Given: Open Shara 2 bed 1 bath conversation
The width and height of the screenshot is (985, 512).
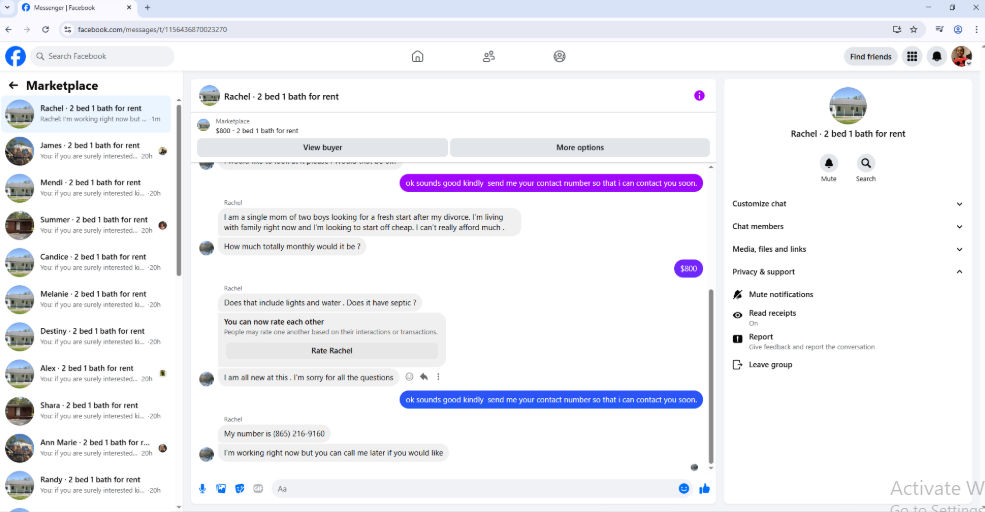Looking at the screenshot, I should click(x=87, y=410).
